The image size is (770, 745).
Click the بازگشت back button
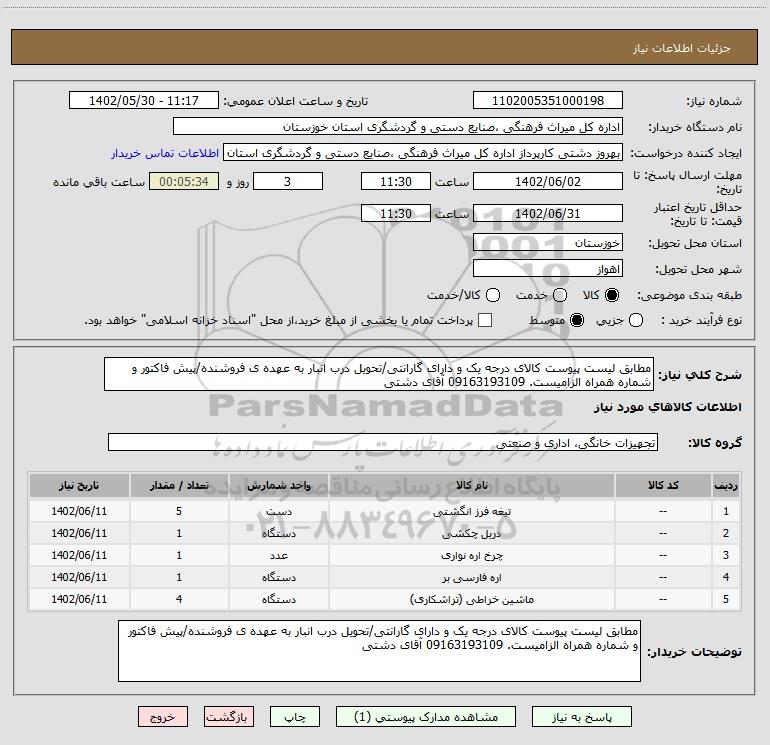pos(229,717)
